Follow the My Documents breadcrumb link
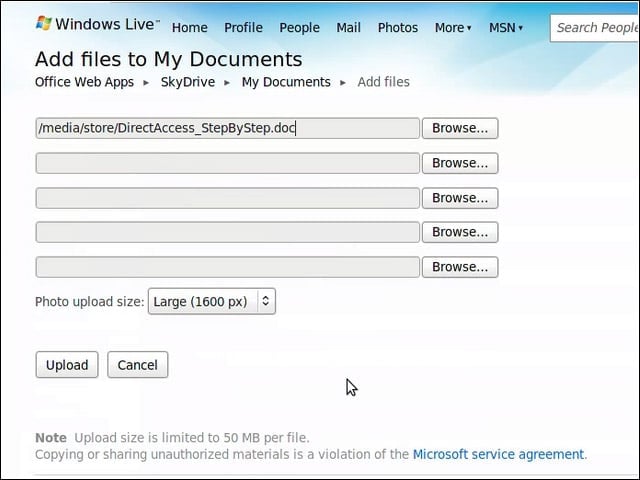The image size is (640, 480). [286, 82]
